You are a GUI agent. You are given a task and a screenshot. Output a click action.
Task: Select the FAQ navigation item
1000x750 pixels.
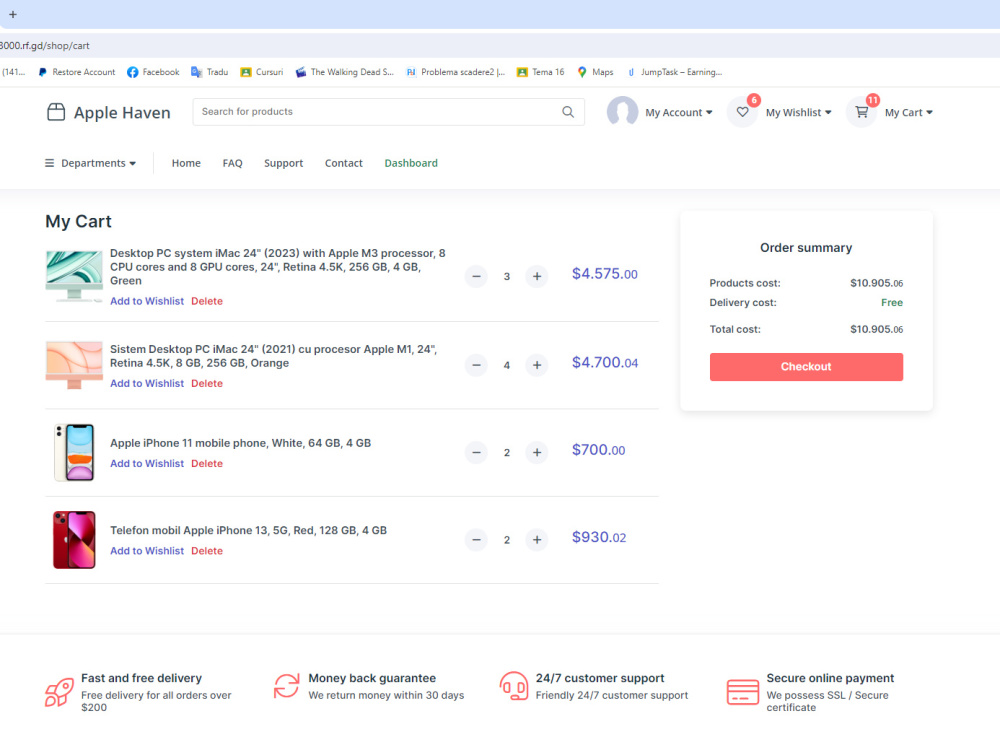[232, 163]
